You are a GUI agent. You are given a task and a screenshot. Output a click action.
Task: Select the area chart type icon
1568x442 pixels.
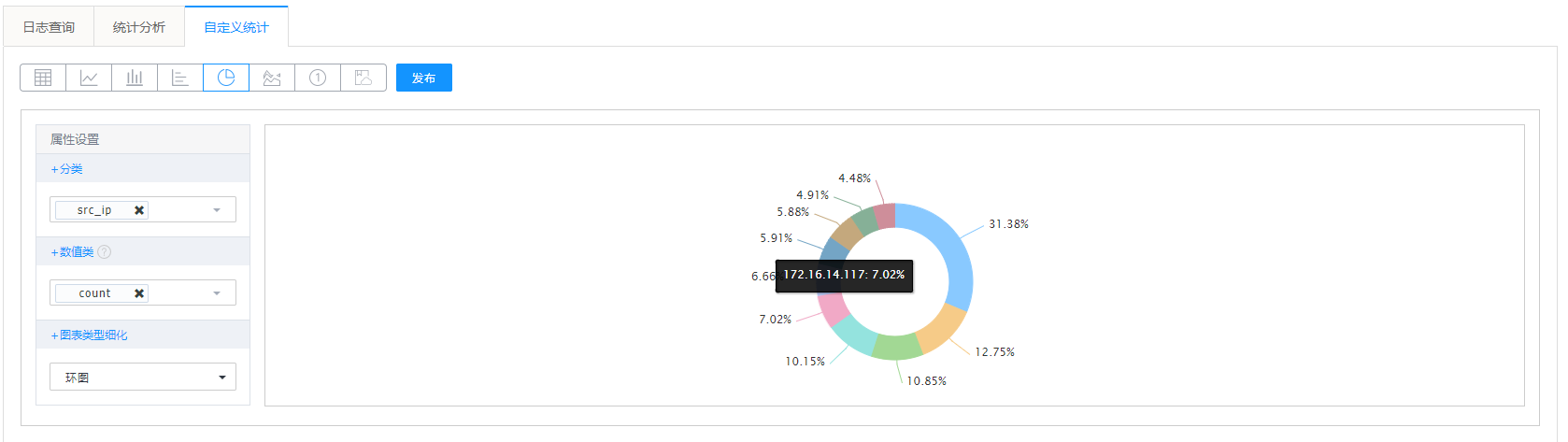tap(272, 78)
